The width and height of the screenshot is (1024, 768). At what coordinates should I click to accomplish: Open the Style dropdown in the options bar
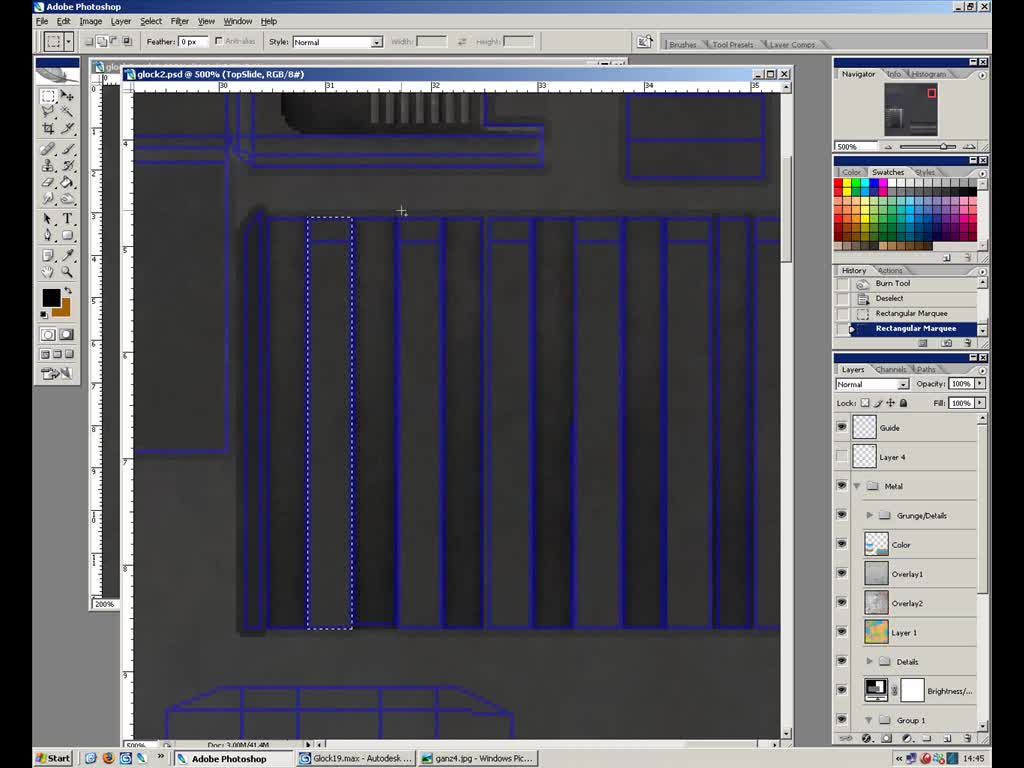(x=377, y=42)
